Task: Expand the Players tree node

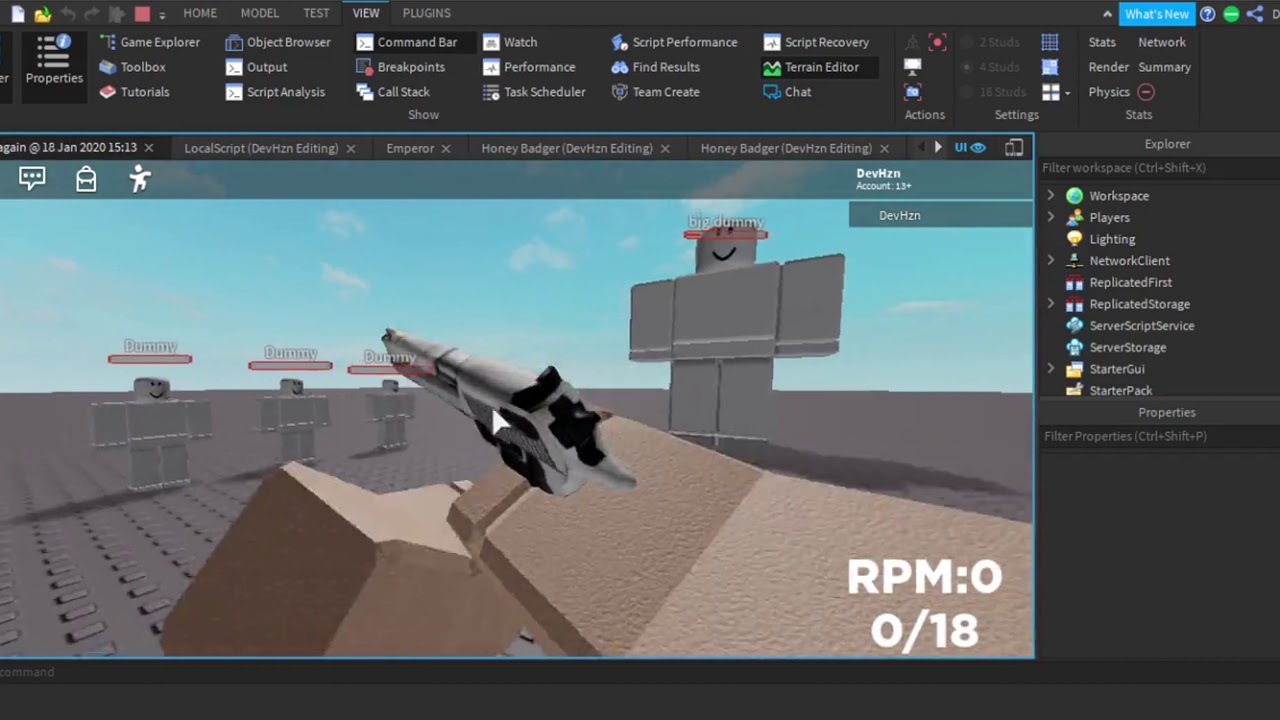Action: 1050,217
